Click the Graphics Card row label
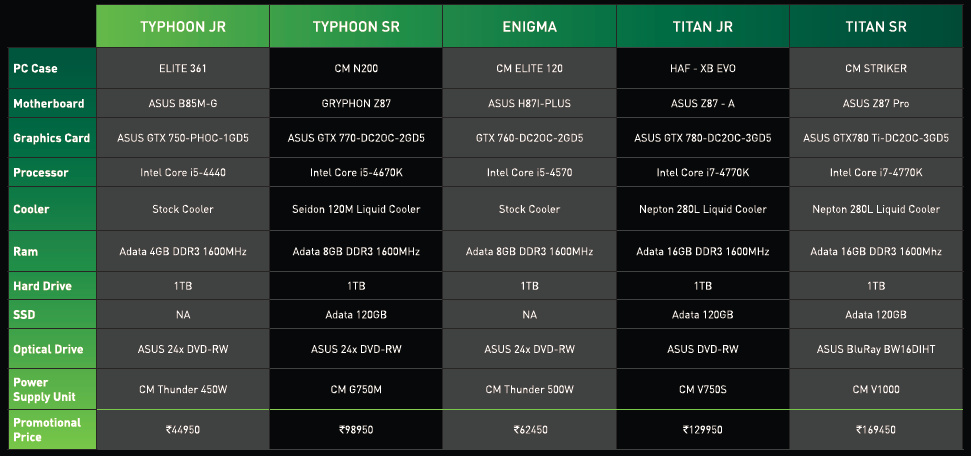 pyautogui.click(x=52, y=138)
